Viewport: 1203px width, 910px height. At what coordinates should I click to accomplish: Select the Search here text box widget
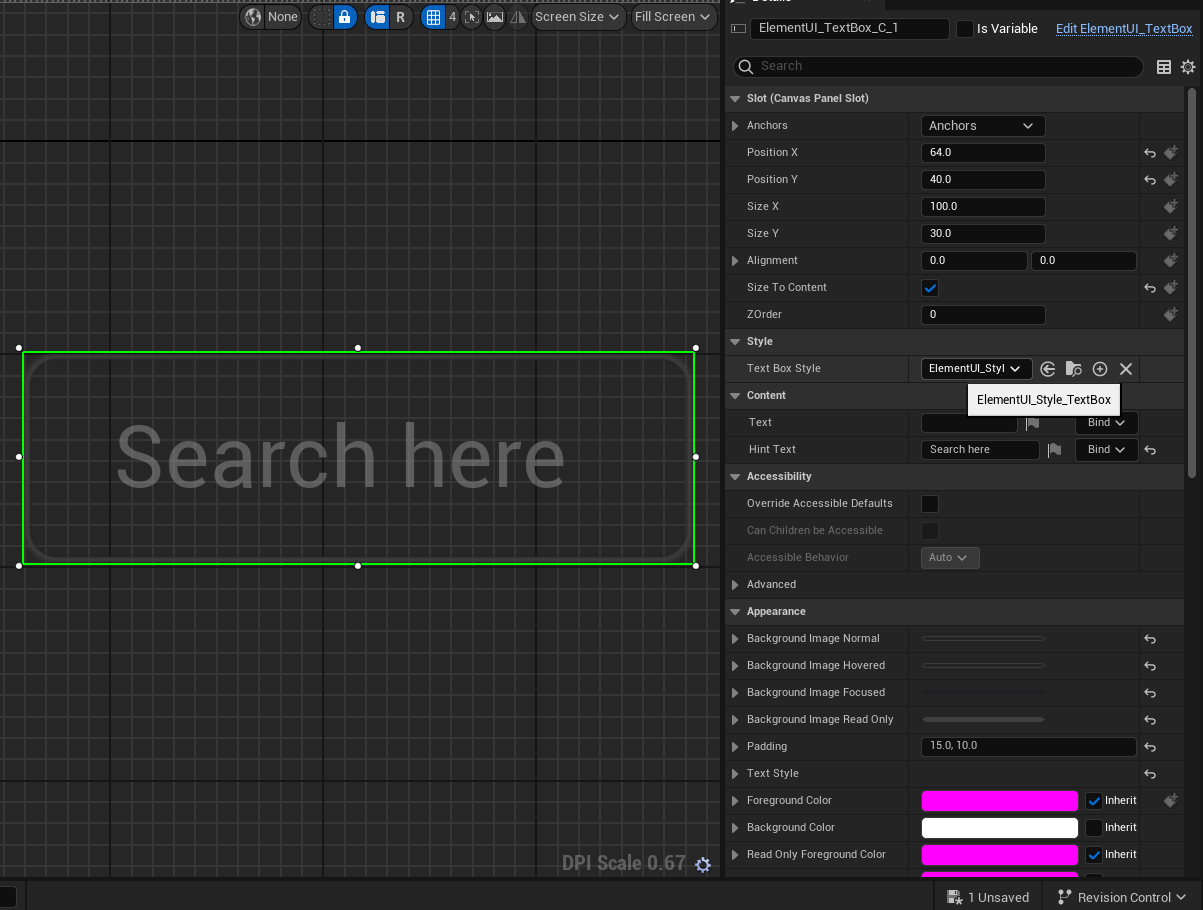[358, 458]
